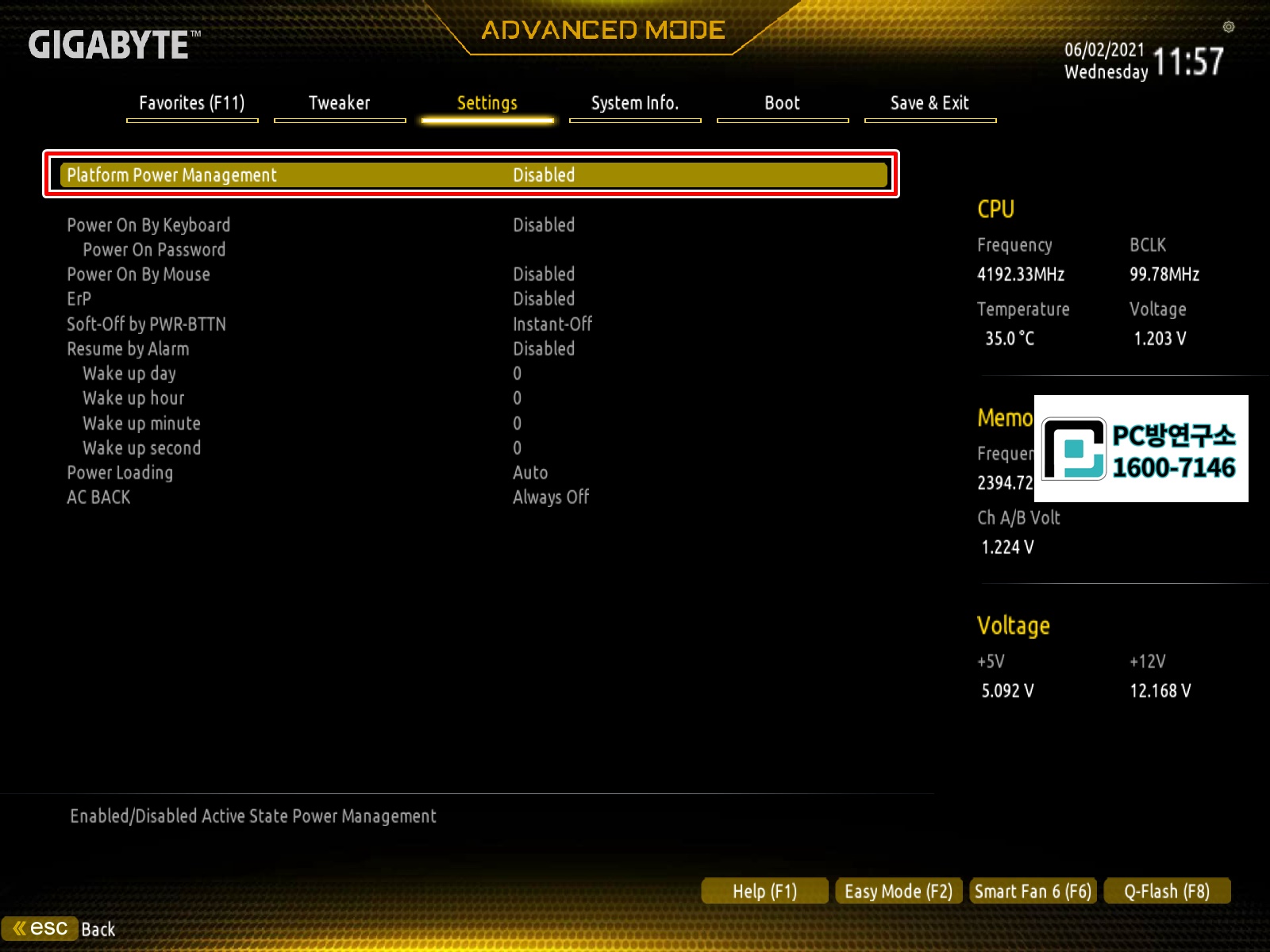This screenshot has width=1270, height=952.
Task: Click the 06/02/2021 date
Action: coord(1104,50)
